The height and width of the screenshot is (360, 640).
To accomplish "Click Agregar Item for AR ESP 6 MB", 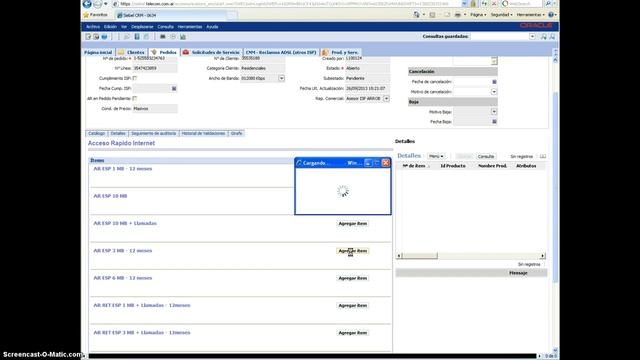I will pos(353,278).
